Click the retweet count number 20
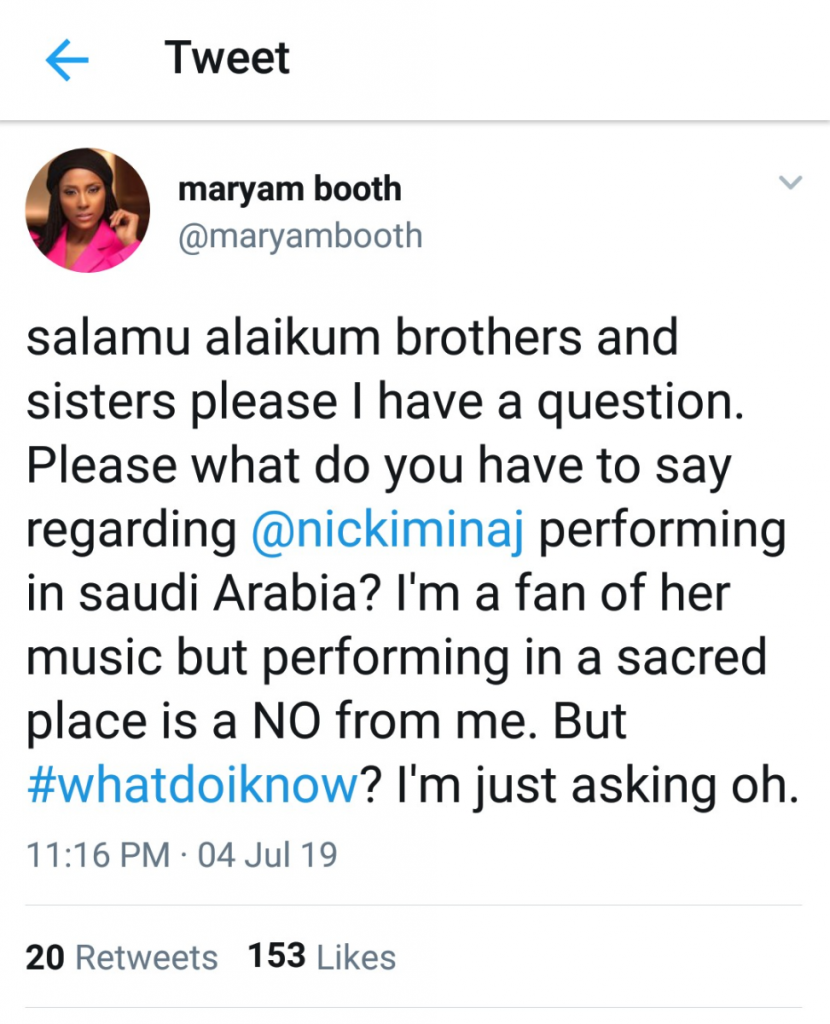Image resolution: width=830 pixels, height=1024 pixels. tap(45, 957)
